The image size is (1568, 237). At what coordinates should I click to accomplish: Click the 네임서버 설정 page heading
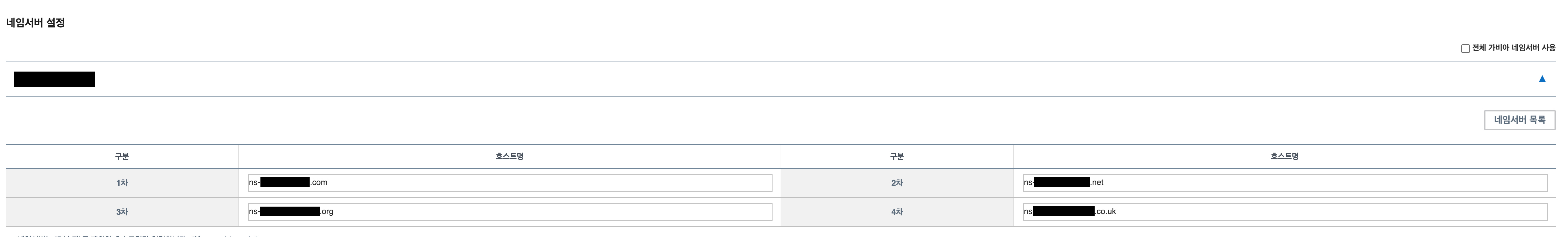pyautogui.click(x=35, y=23)
